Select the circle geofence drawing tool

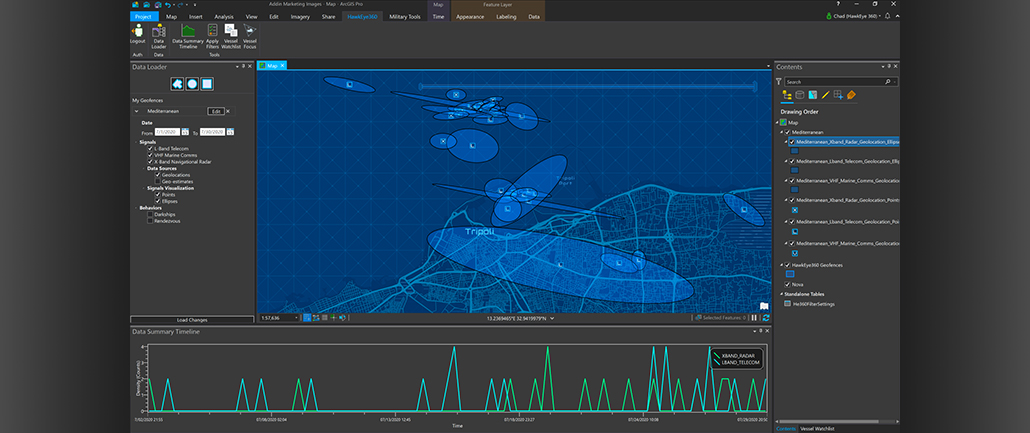(x=191, y=84)
